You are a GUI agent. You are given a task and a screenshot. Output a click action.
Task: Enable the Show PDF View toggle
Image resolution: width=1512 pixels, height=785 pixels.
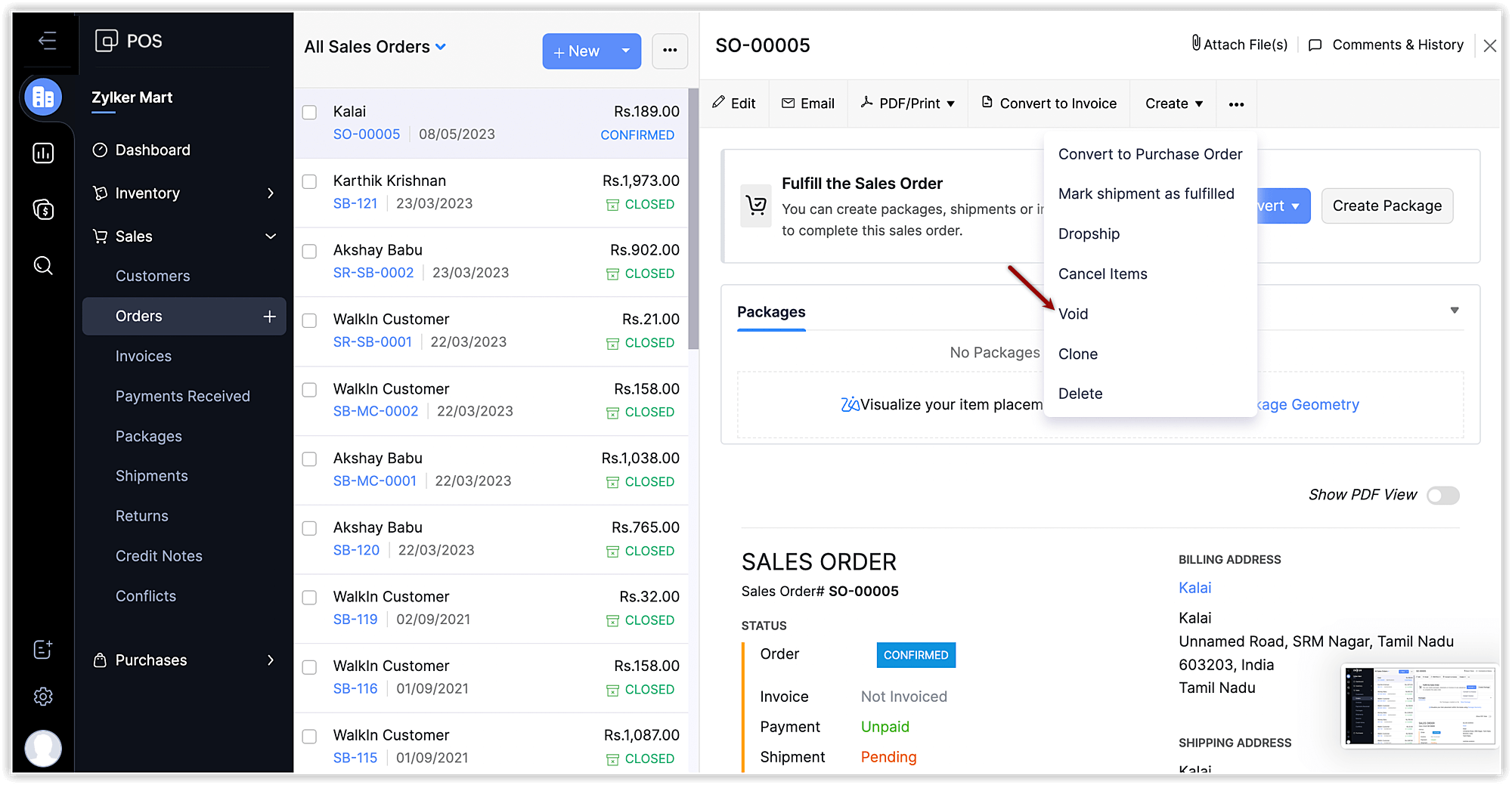tap(1442, 496)
